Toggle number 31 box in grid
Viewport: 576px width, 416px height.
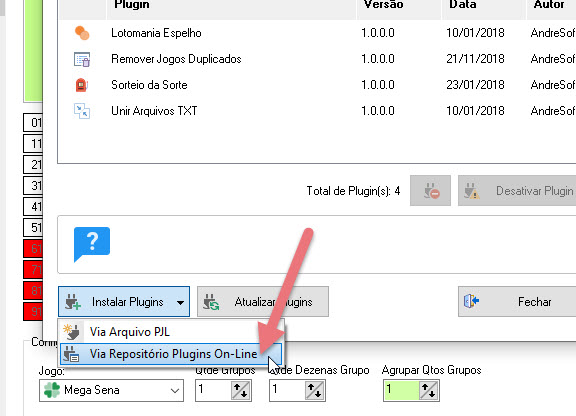coord(33,186)
